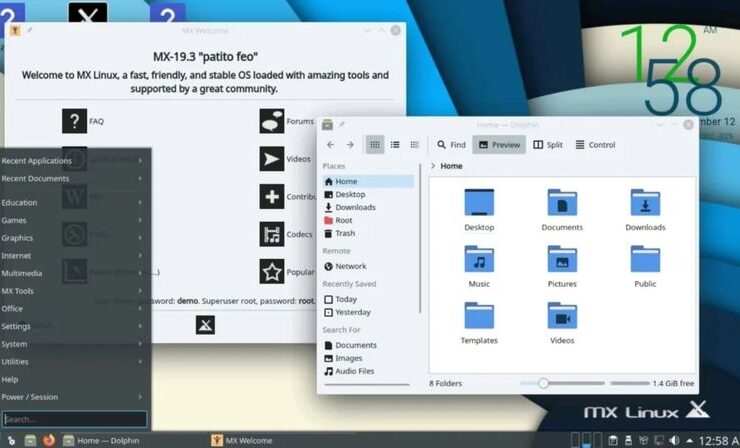Launch Firefox from the taskbar
740x448 pixels.
click(49, 440)
